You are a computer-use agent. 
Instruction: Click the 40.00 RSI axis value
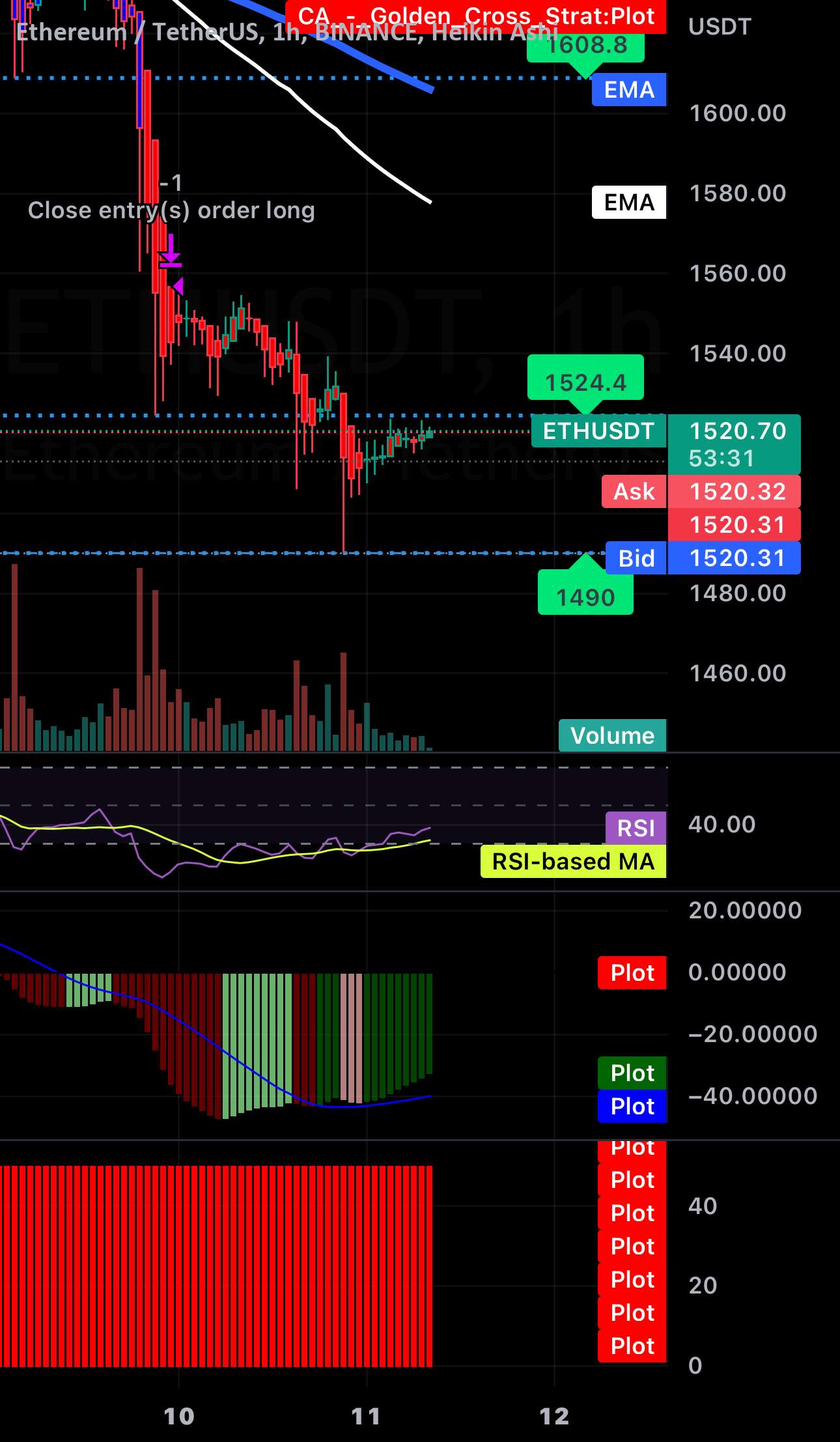(x=722, y=825)
